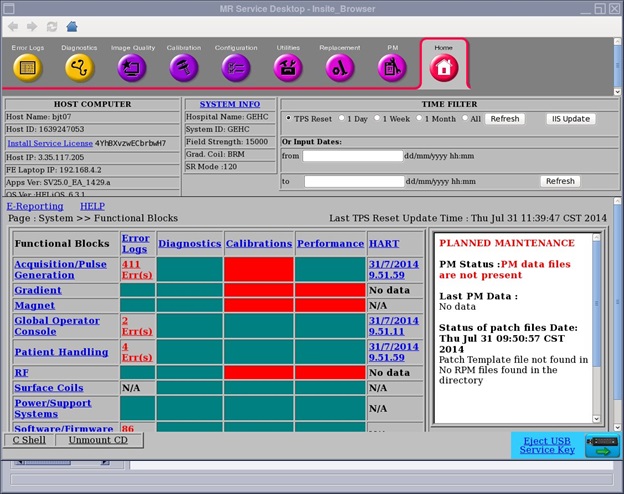Select the 1 Day time filter
Viewport: 624px width, 494px height.
pyautogui.click(x=341, y=119)
